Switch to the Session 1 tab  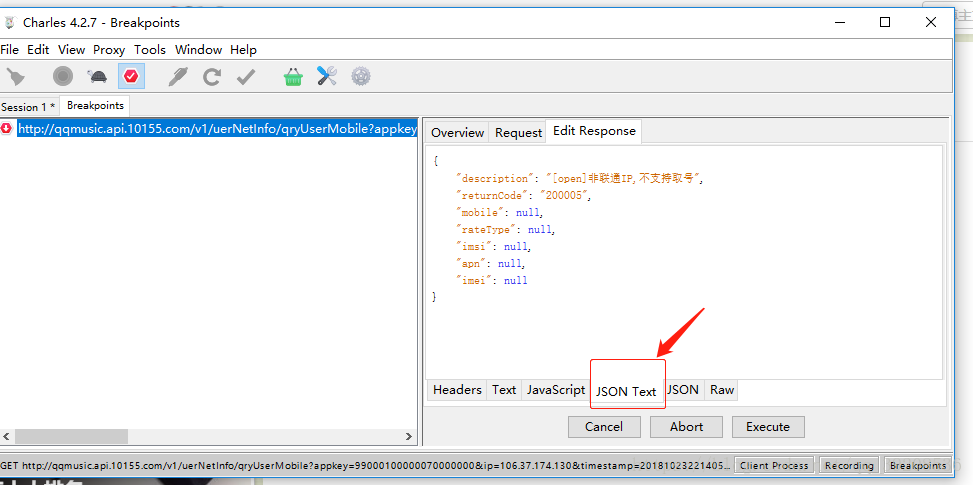(29, 107)
